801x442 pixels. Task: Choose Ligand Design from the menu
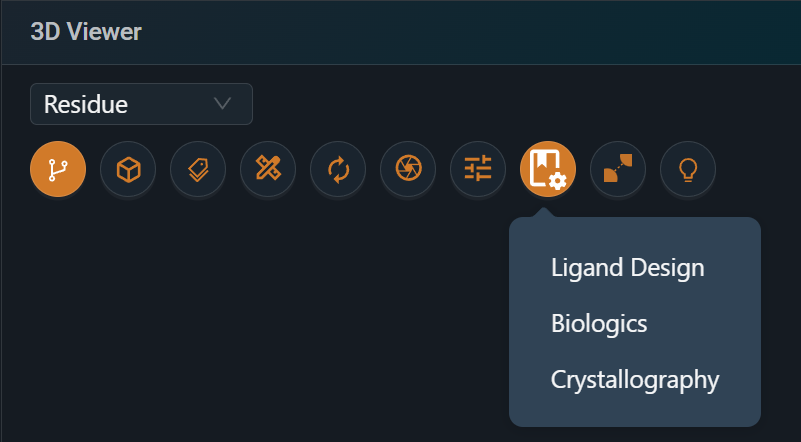(627, 268)
